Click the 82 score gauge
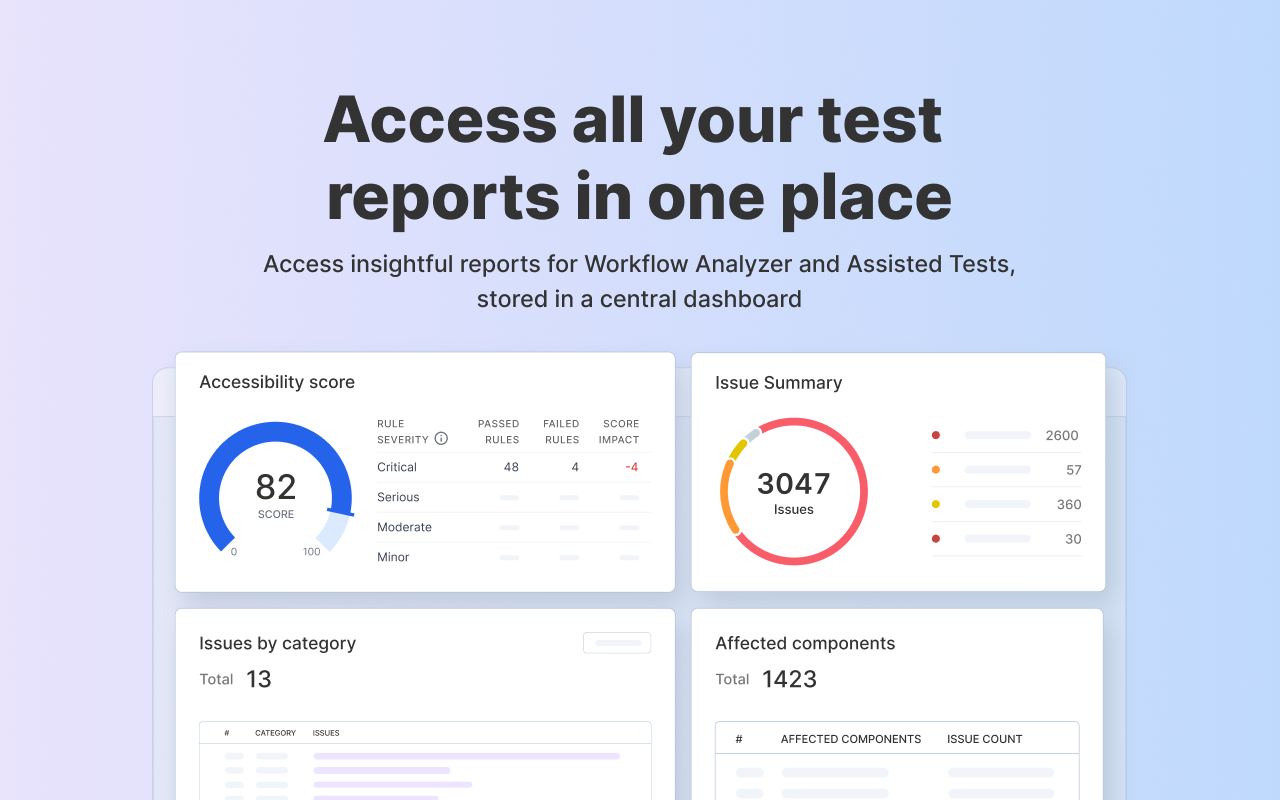 (276, 487)
